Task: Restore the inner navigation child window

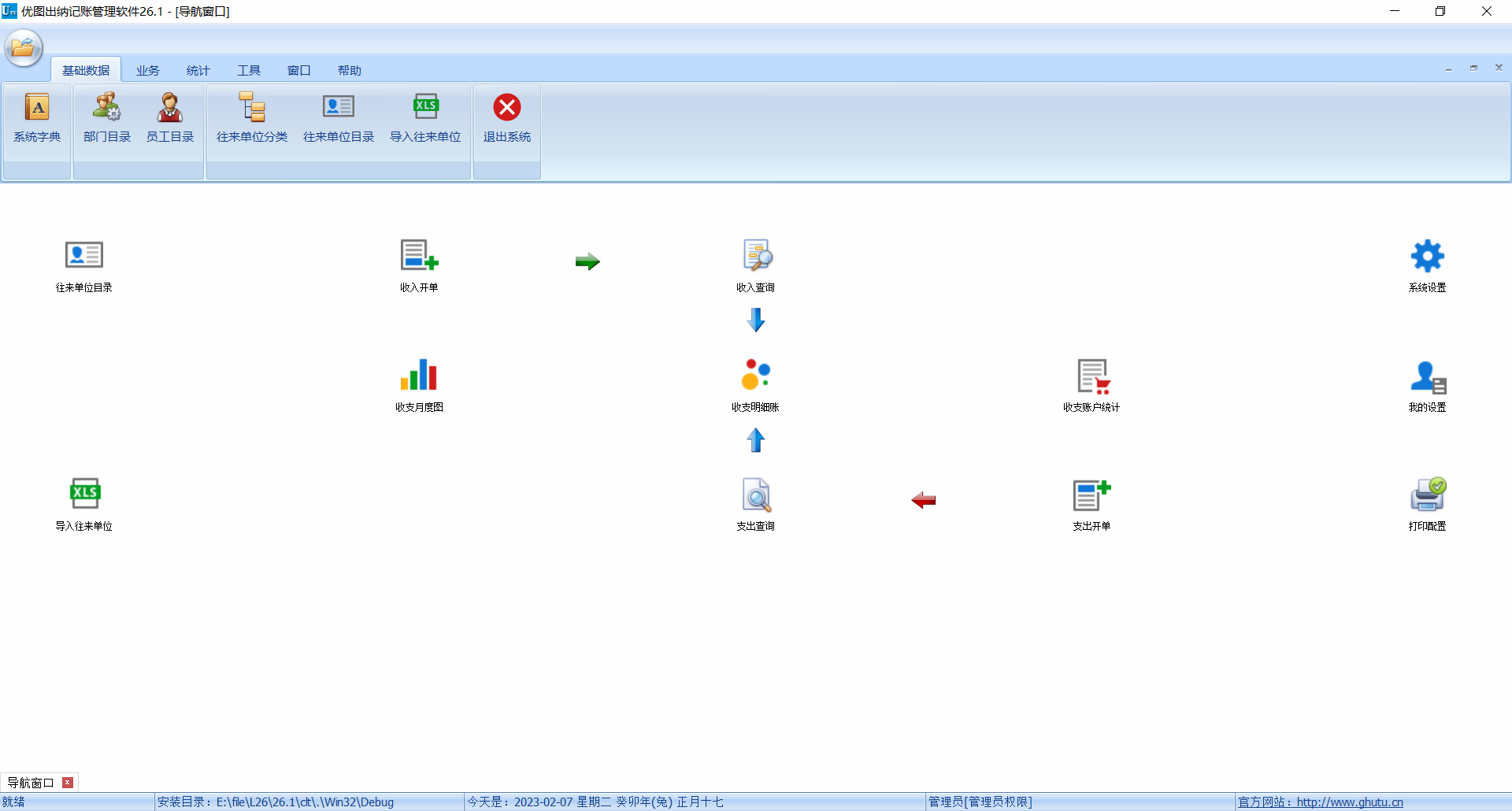Action: pyautogui.click(x=1473, y=69)
